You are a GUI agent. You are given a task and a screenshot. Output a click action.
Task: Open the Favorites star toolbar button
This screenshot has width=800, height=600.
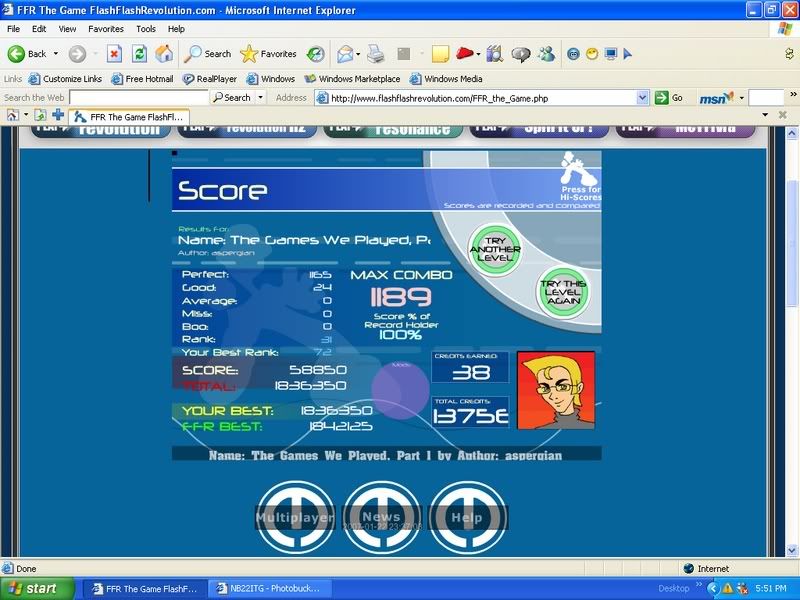tap(268, 54)
